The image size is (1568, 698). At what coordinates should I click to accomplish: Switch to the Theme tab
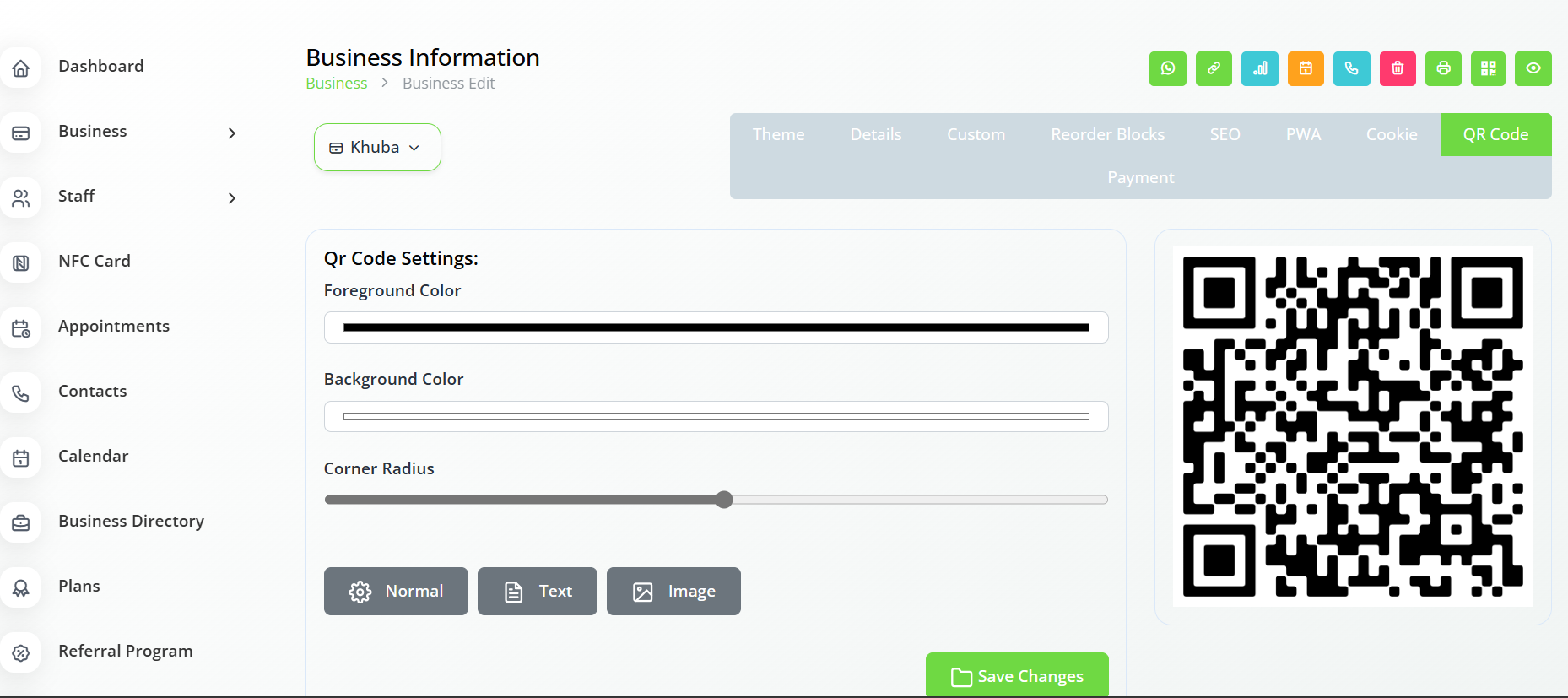pos(778,134)
